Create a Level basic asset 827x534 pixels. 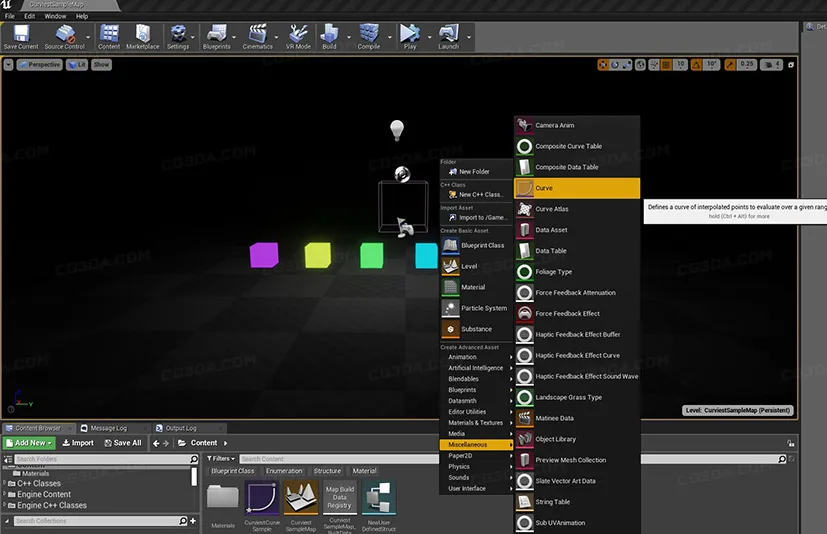pos(476,266)
